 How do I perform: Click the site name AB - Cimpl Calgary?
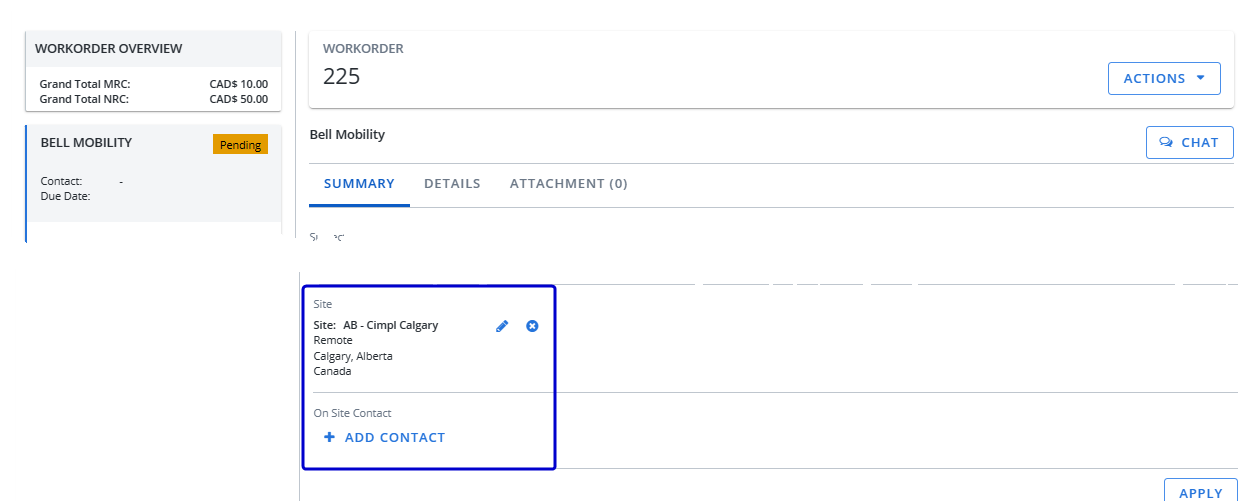tap(390, 326)
